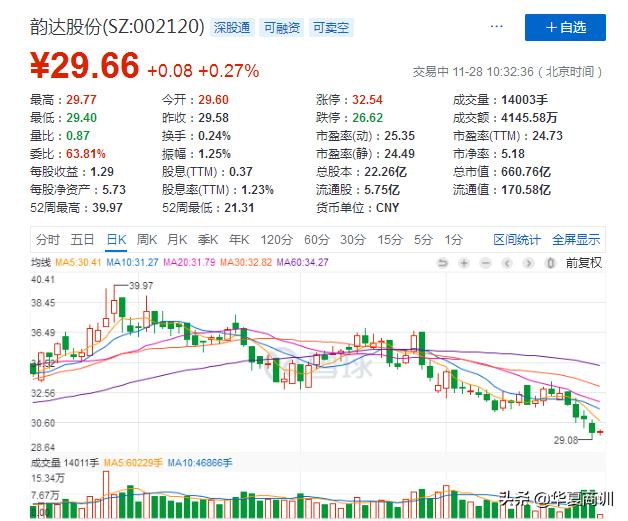628x521 pixels.
Task: Click the 最高 value 29.77
Action: pos(81,100)
